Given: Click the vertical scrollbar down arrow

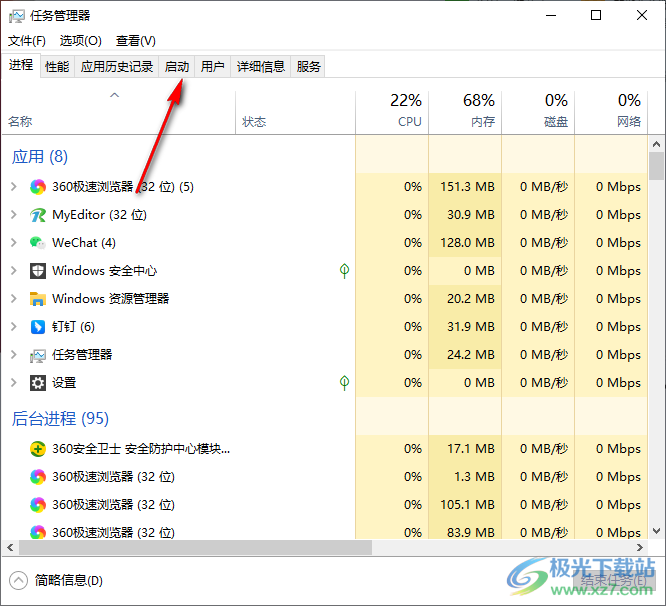Looking at the screenshot, I should tap(656, 531).
